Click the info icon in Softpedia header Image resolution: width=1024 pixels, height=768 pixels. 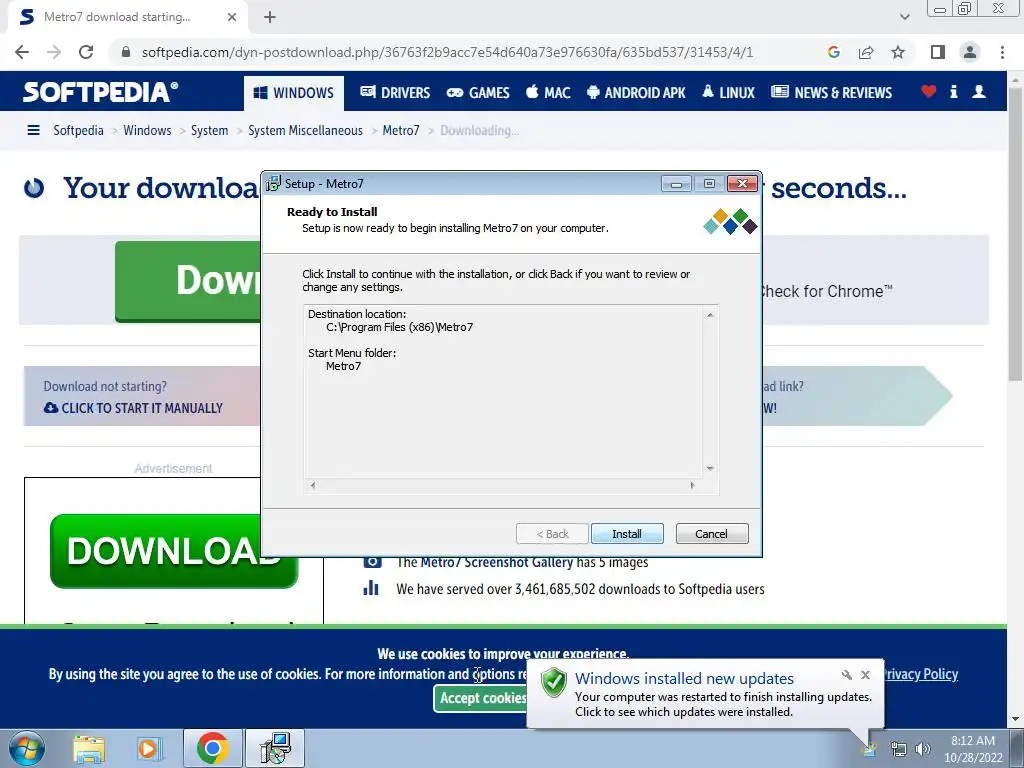[x=953, y=91]
